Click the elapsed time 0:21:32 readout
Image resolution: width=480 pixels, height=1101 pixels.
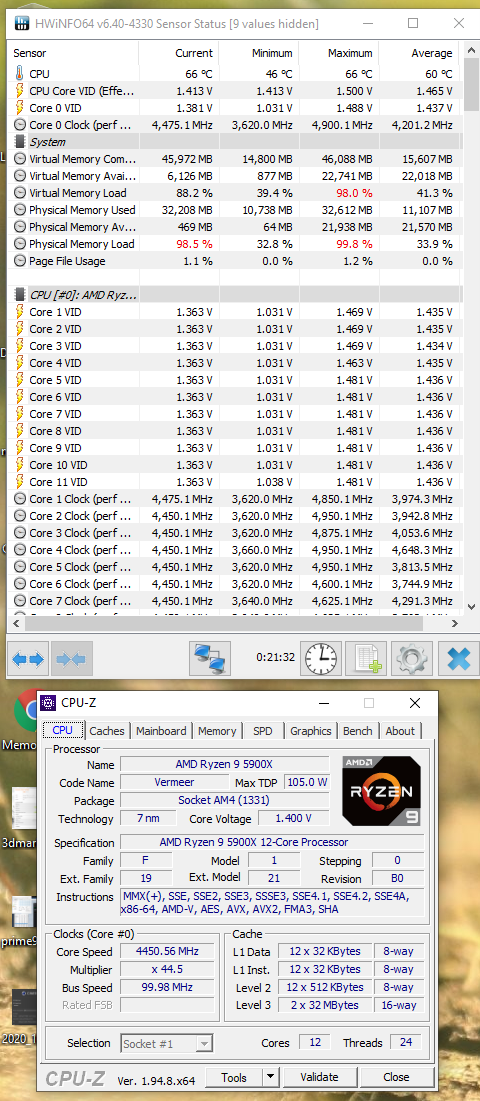tap(275, 659)
